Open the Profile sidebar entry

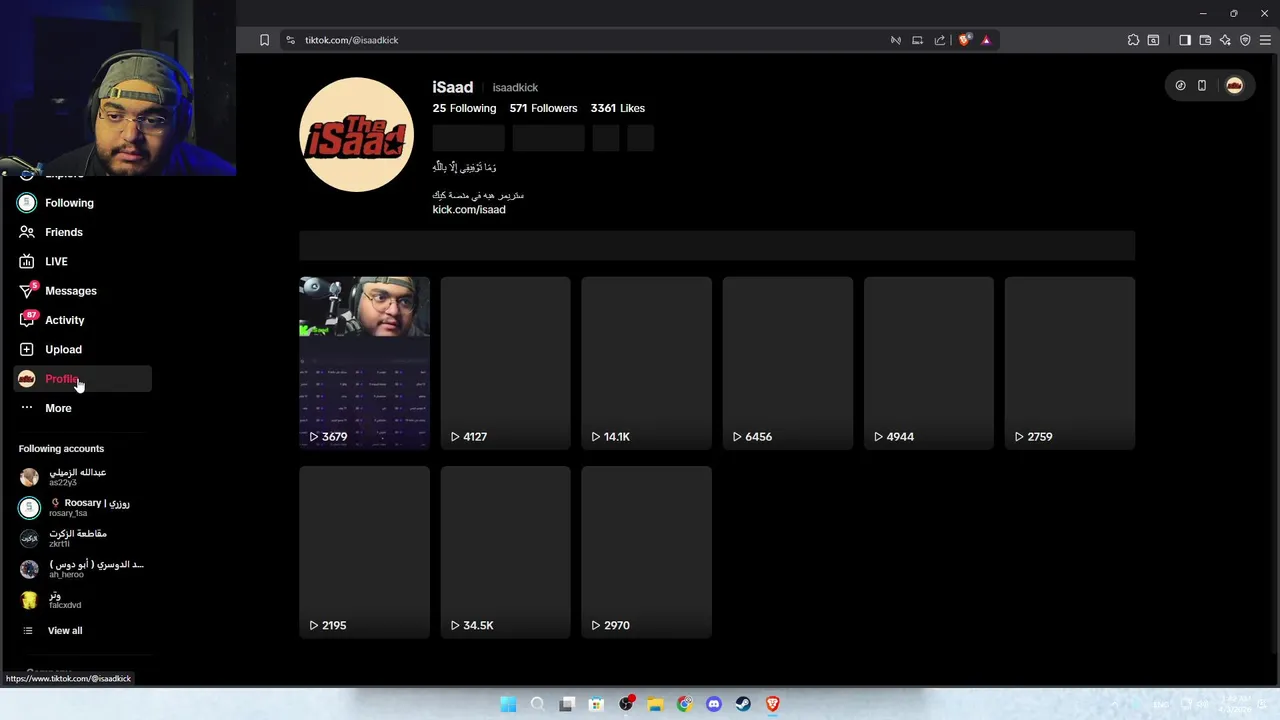[83, 379]
